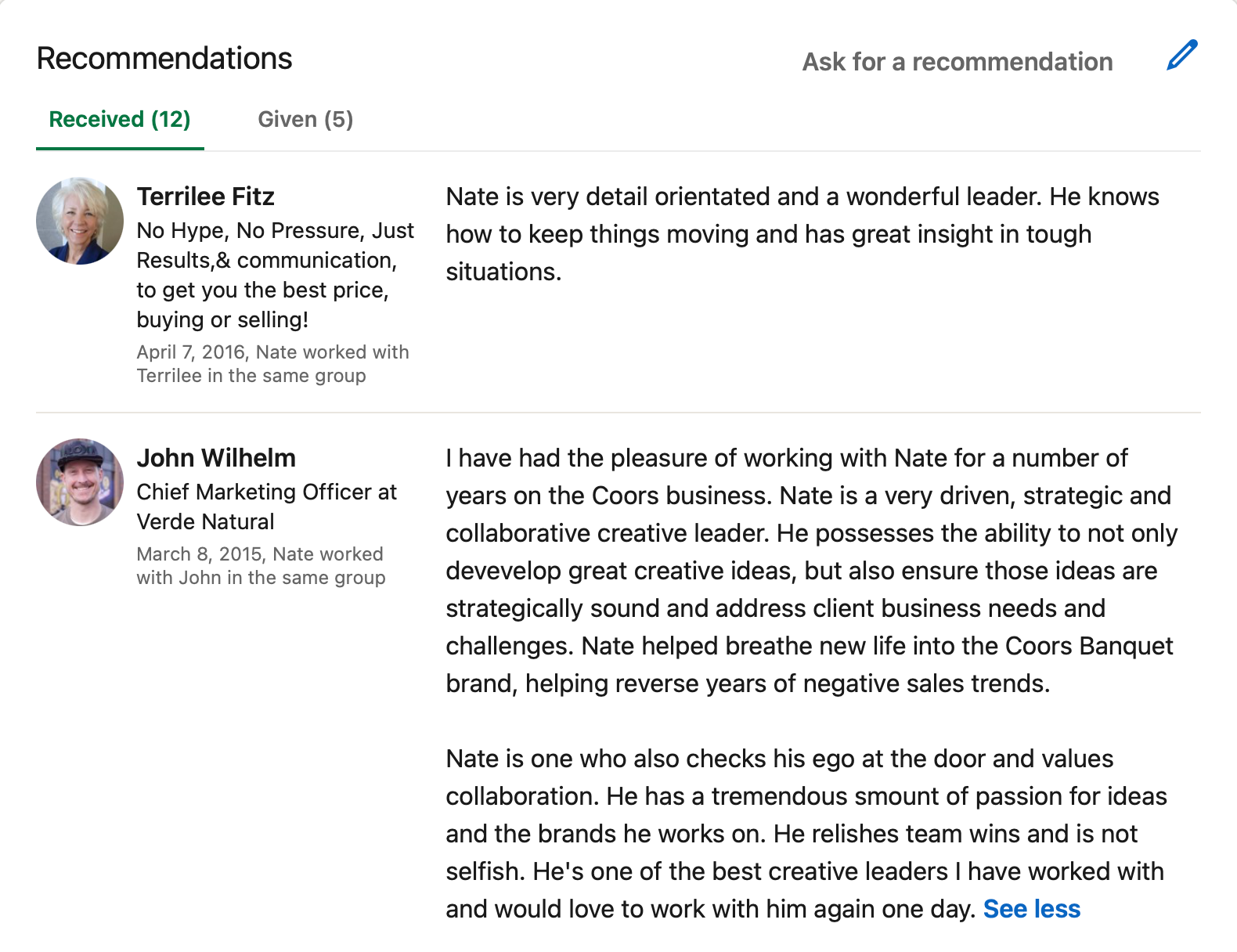Image resolution: width=1237 pixels, height=952 pixels.
Task: Click paragraph starting 'Nate is one who'
Action: 805,834
